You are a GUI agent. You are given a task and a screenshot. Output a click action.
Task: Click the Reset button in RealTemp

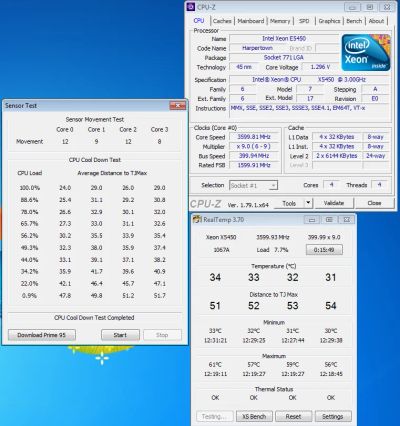click(x=293, y=416)
